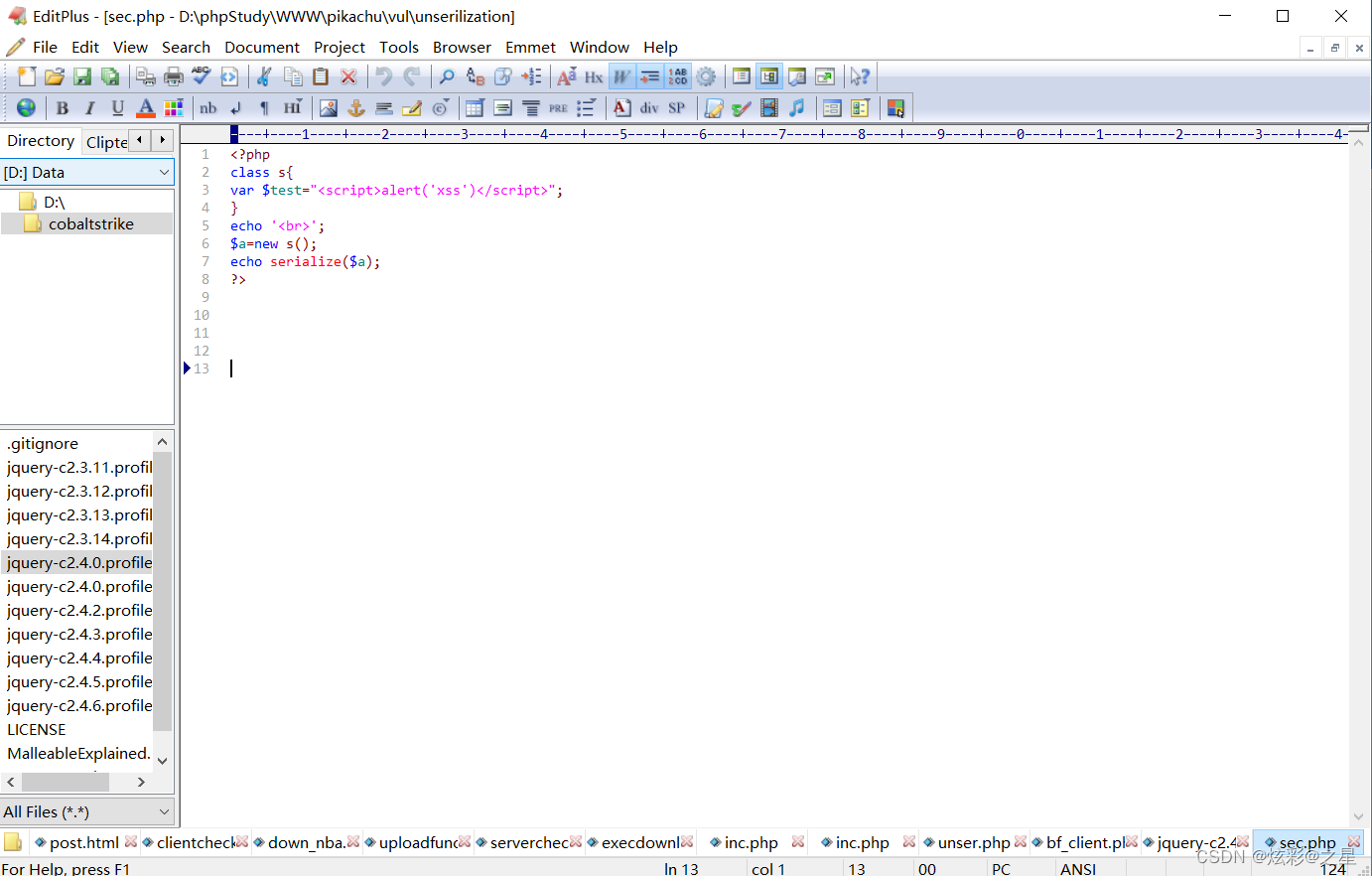The height and width of the screenshot is (876, 1372).
Task: Open heading (HI) dropdown
Action: (x=292, y=107)
